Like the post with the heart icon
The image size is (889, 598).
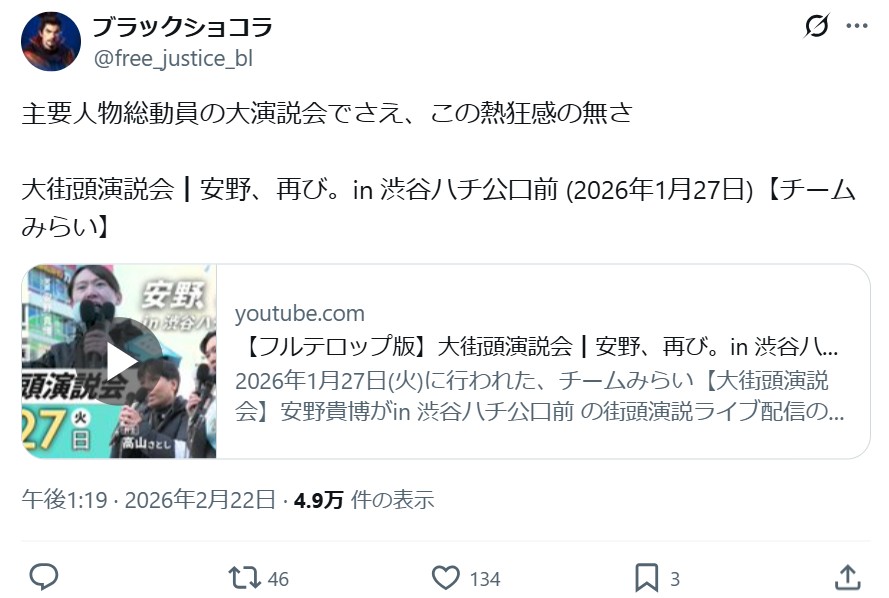(446, 578)
